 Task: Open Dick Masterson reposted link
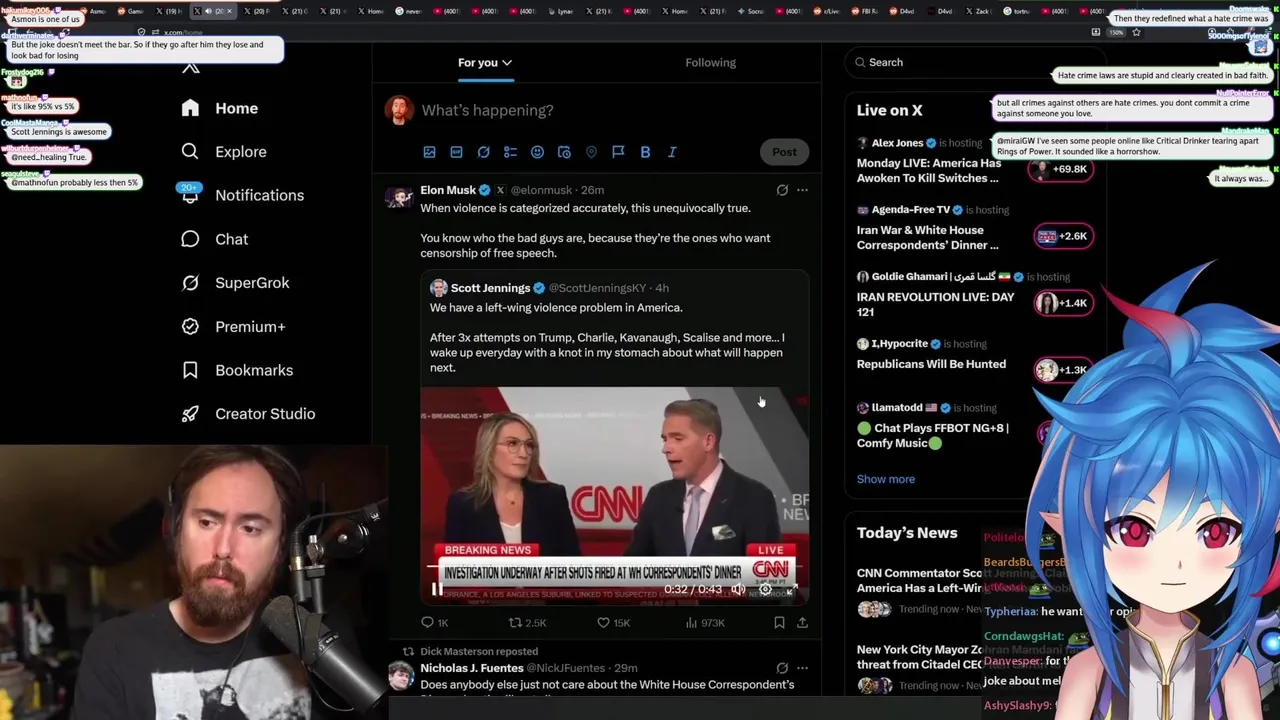[x=479, y=651]
